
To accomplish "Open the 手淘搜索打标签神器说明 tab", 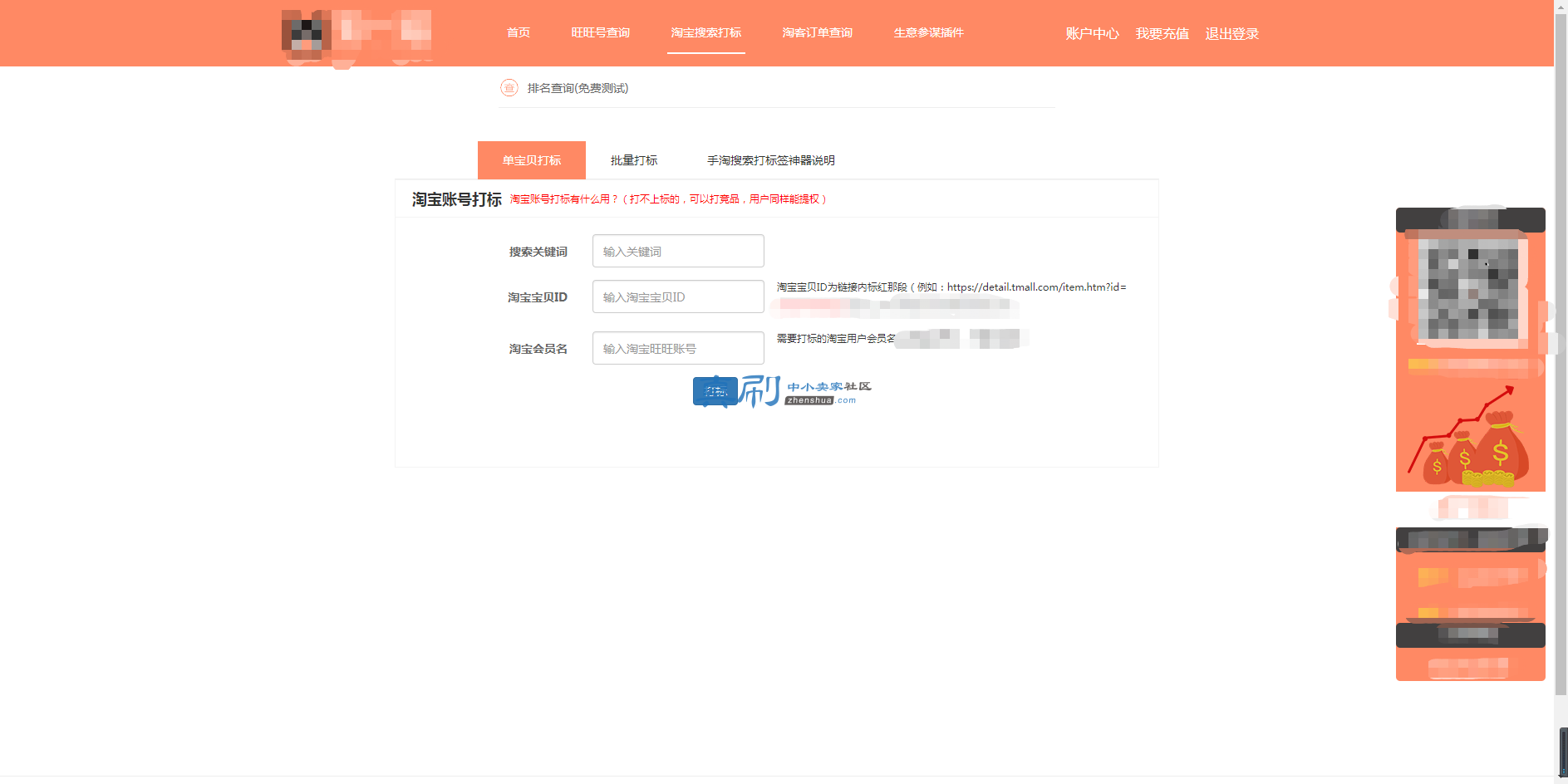I will (x=771, y=160).
